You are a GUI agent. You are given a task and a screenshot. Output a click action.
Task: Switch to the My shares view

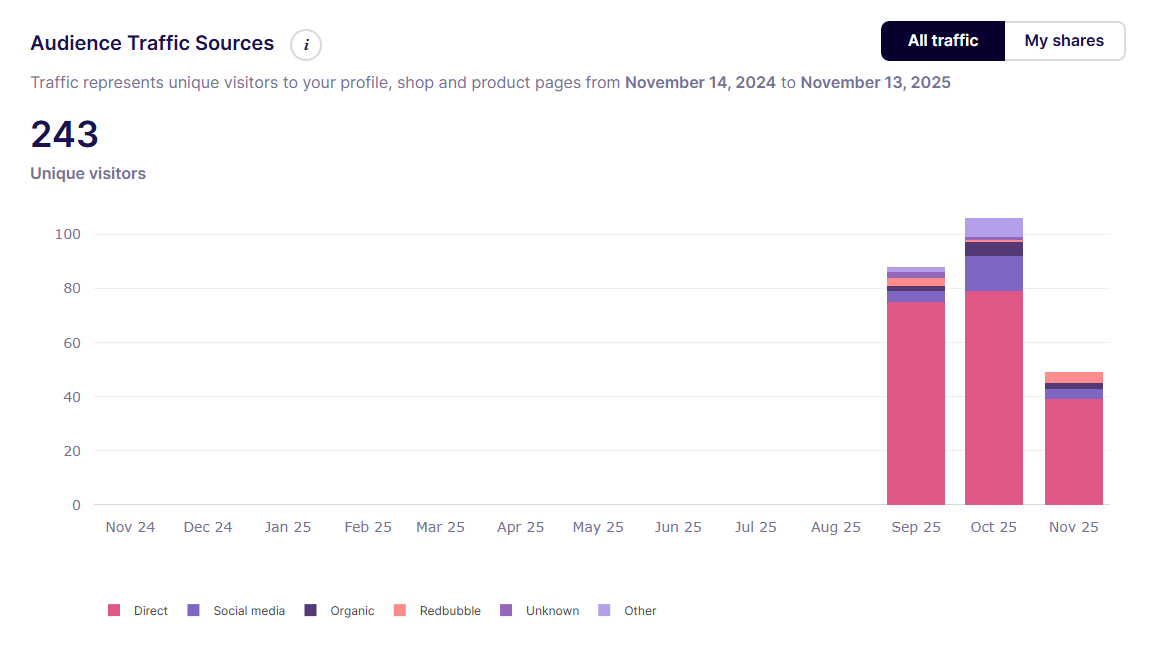coord(1064,41)
